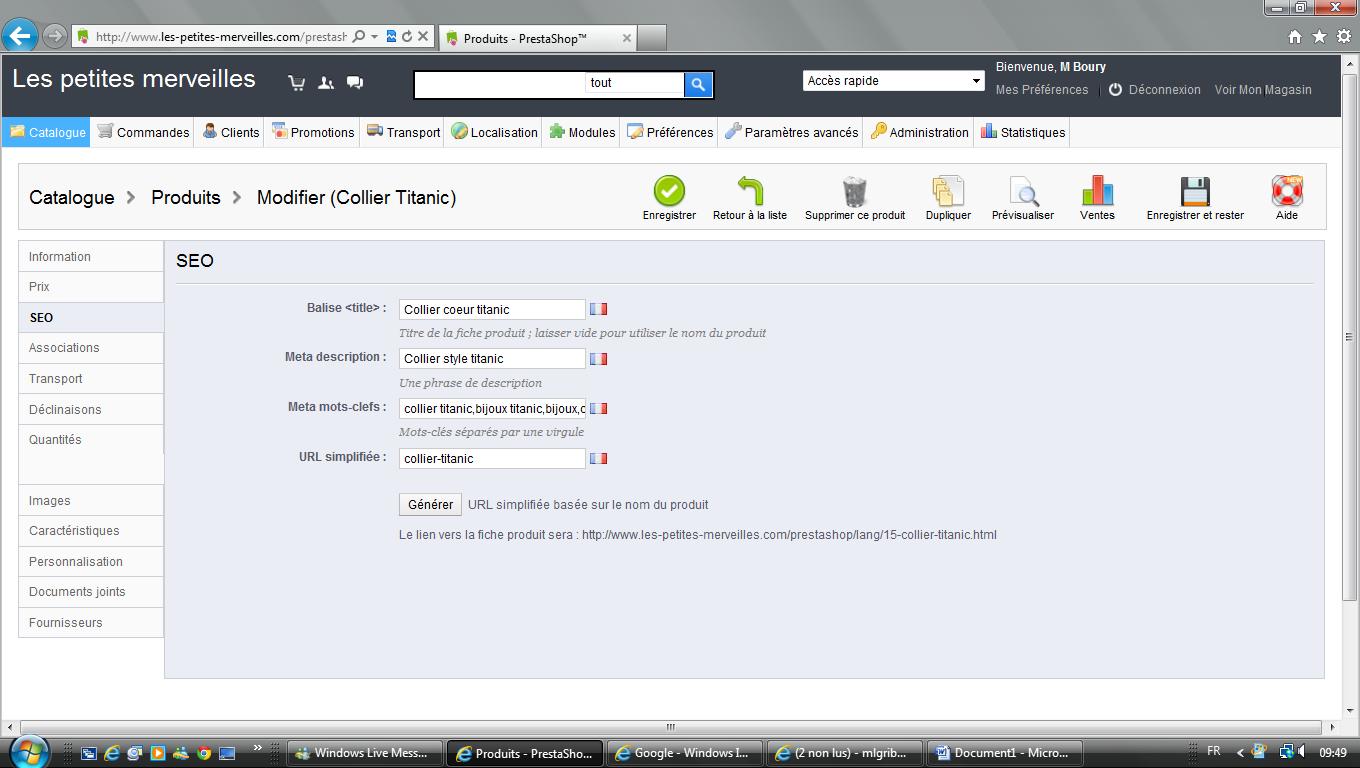This screenshot has height=768, width=1360.
Task: Click French flag next to Meta mots-clefs
Action: 598,408
